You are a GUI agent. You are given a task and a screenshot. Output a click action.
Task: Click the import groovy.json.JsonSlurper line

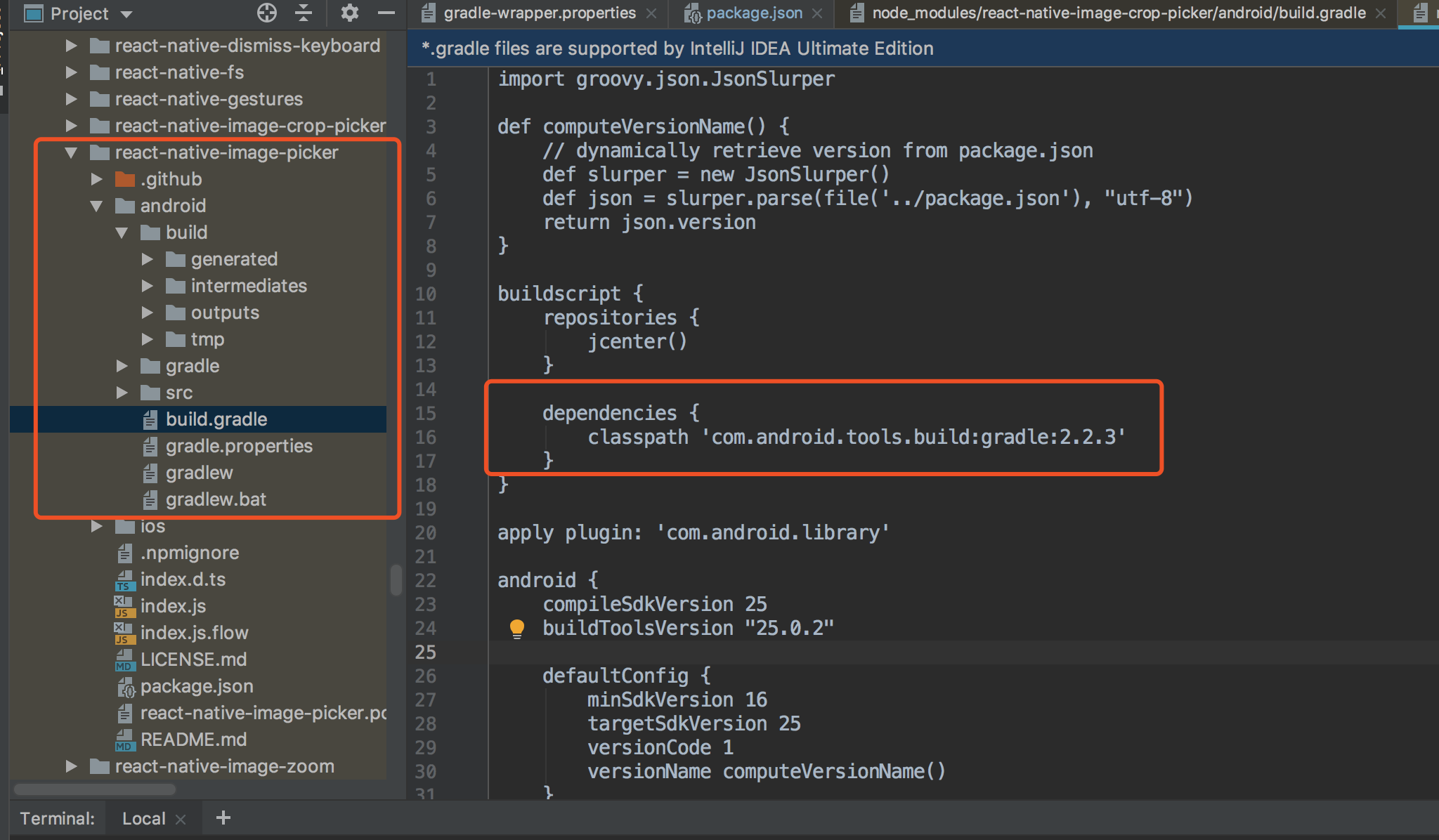click(x=666, y=79)
